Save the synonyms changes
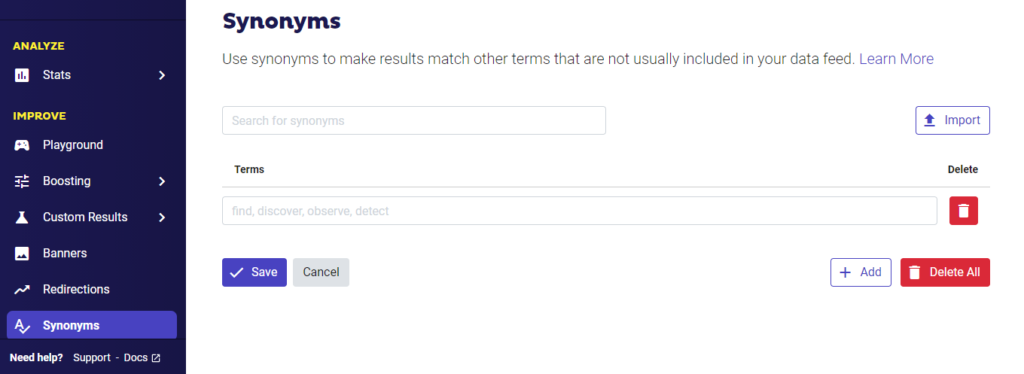 [254, 272]
